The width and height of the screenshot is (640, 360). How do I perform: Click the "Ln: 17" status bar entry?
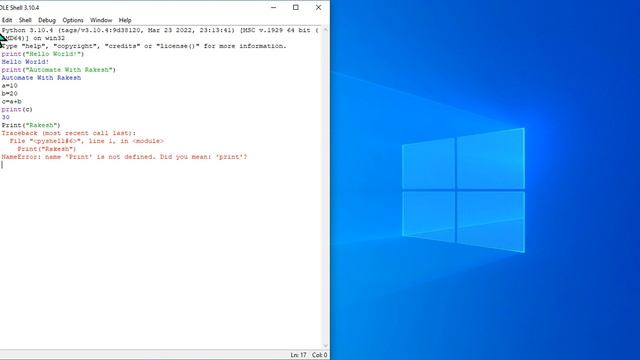click(298, 355)
